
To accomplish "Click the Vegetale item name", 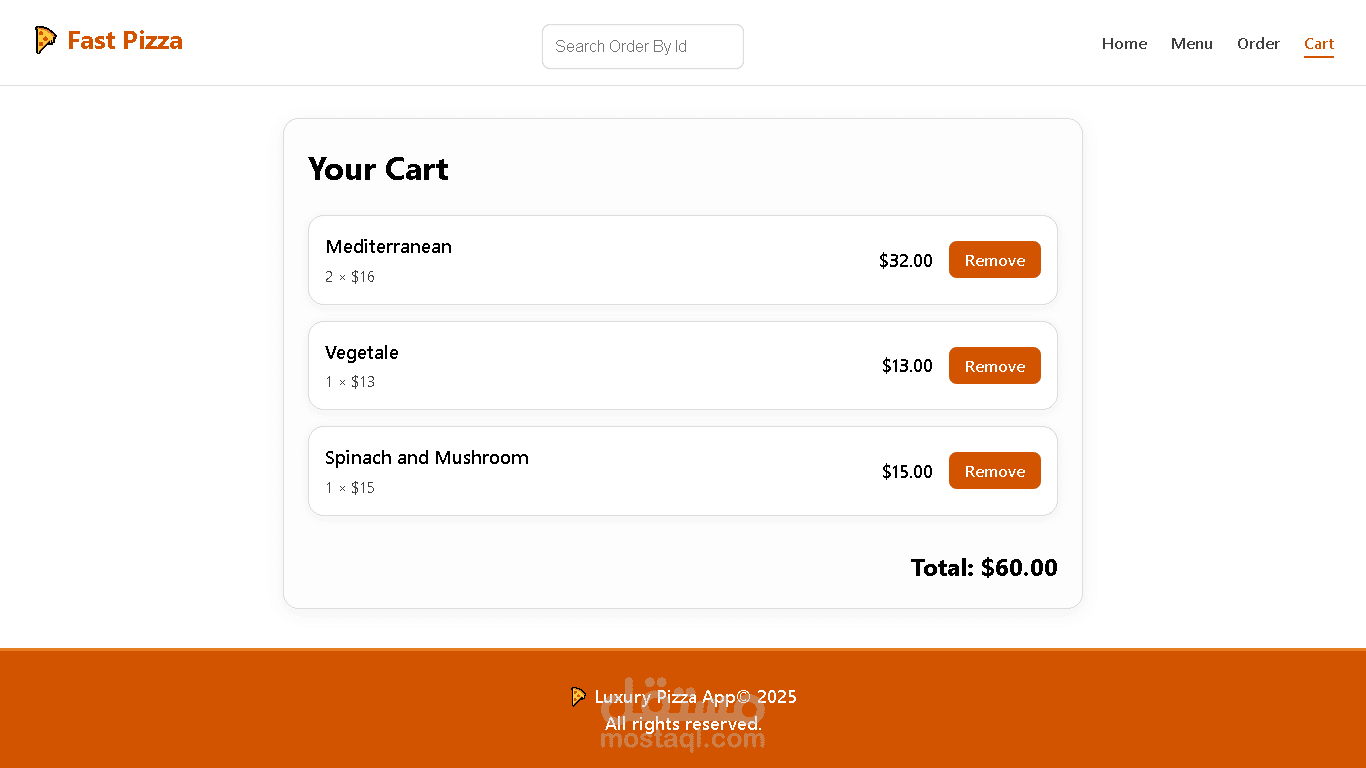I will coord(361,353).
